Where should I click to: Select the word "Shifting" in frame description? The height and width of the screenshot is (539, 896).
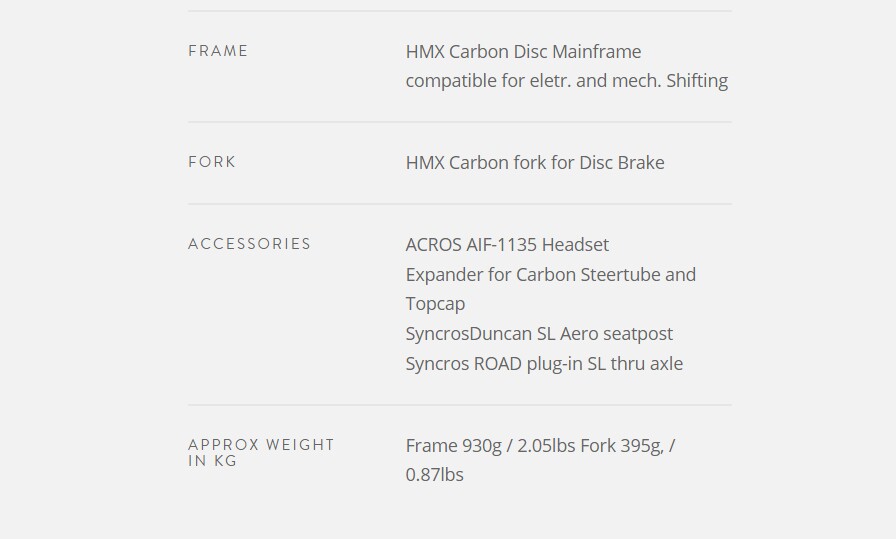pos(696,81)
